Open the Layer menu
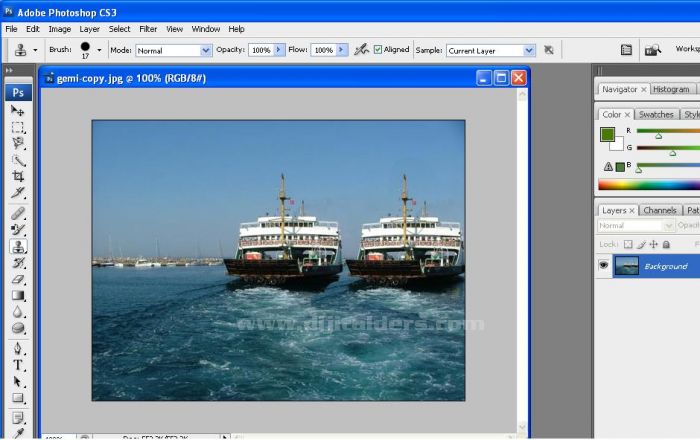 (89, 29)
